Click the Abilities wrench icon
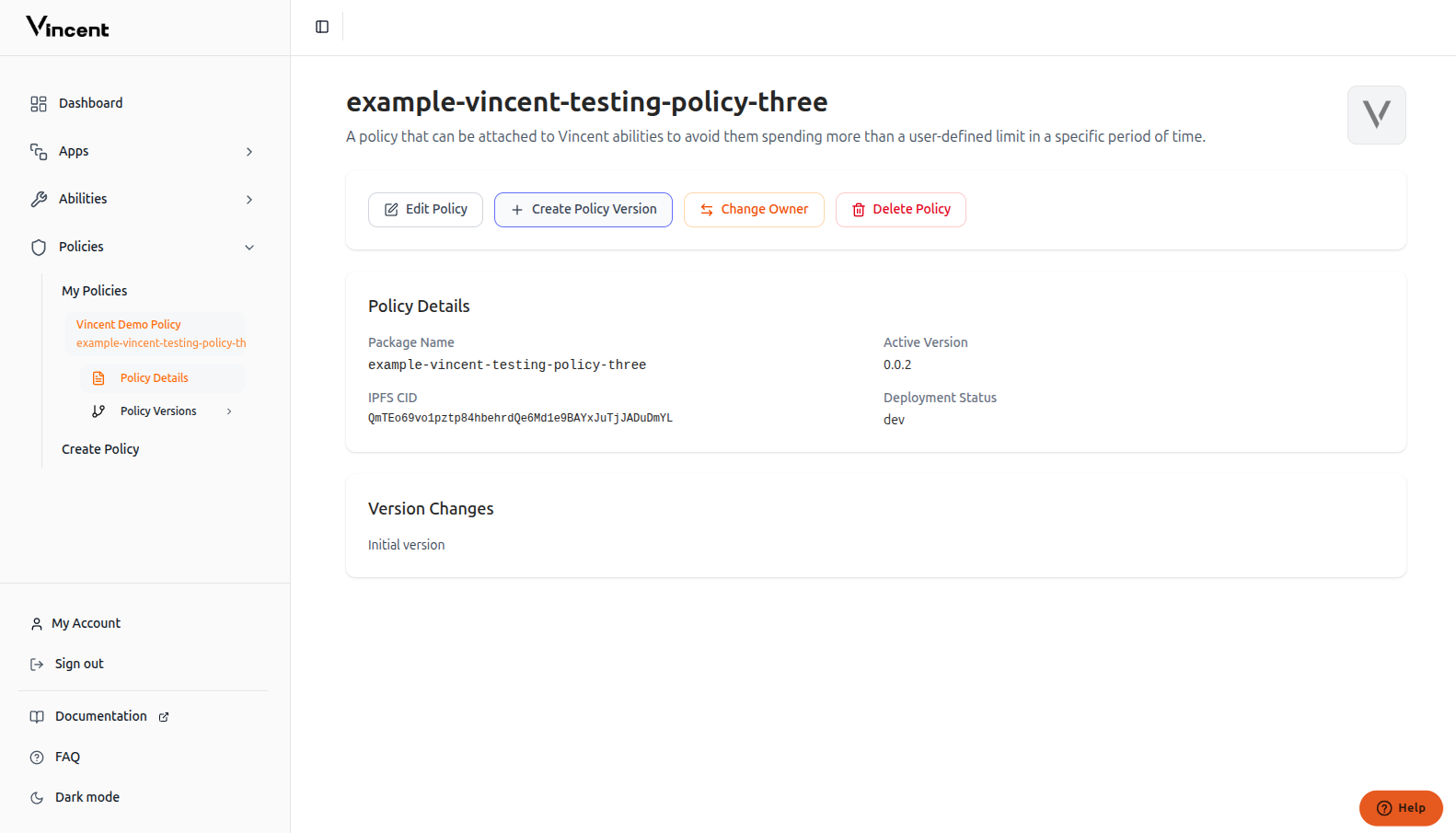 [x=39, y=199]
